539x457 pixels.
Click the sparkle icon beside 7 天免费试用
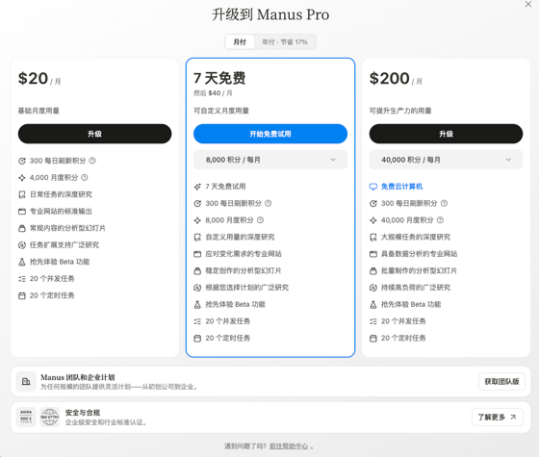click(x=197, y=187)
